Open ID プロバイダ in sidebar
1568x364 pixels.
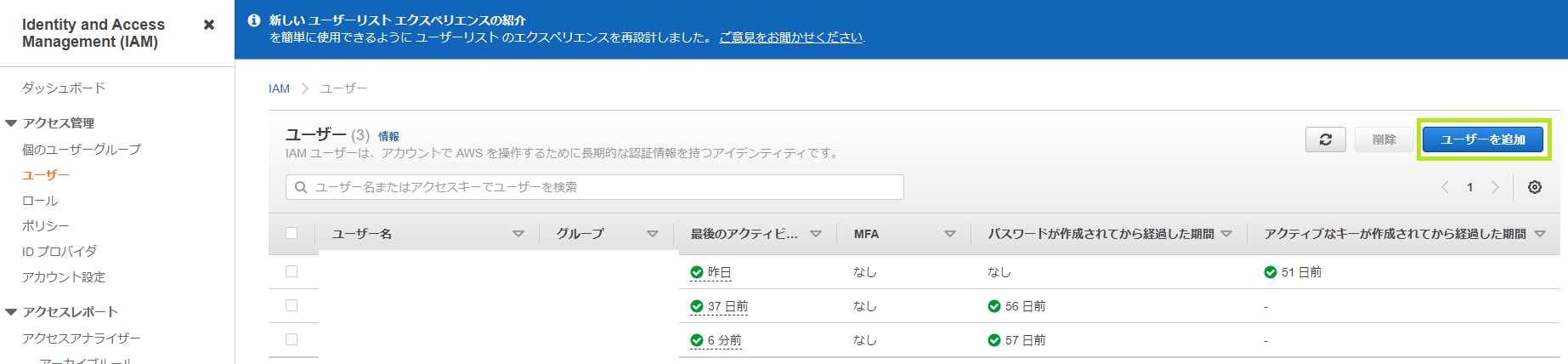(x=59, y=251)
